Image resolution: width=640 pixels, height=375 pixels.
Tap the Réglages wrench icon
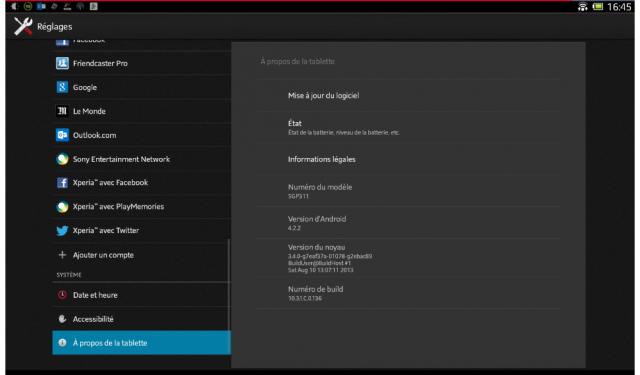(23, 26)
